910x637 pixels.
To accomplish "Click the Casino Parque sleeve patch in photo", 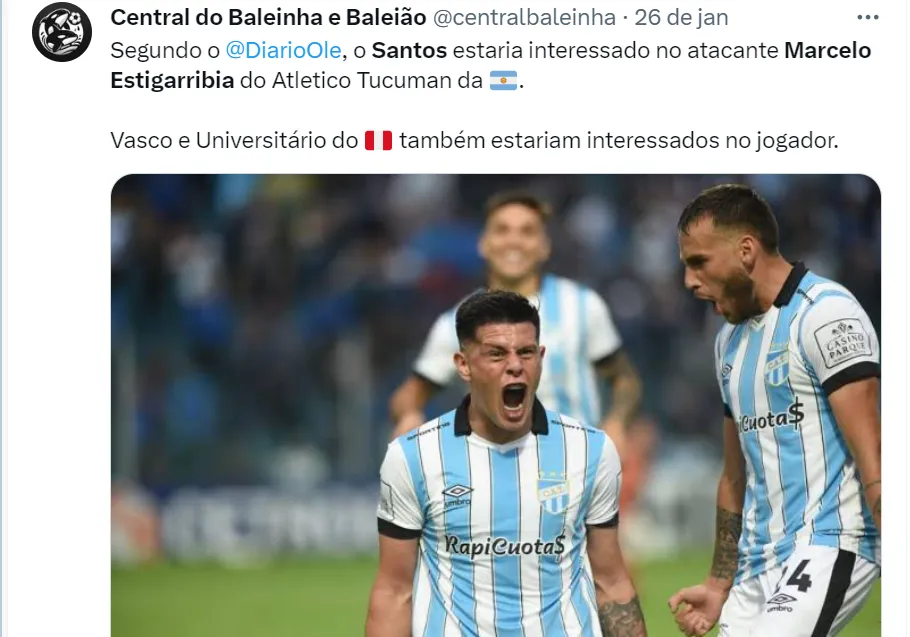I will coord(846,343).
